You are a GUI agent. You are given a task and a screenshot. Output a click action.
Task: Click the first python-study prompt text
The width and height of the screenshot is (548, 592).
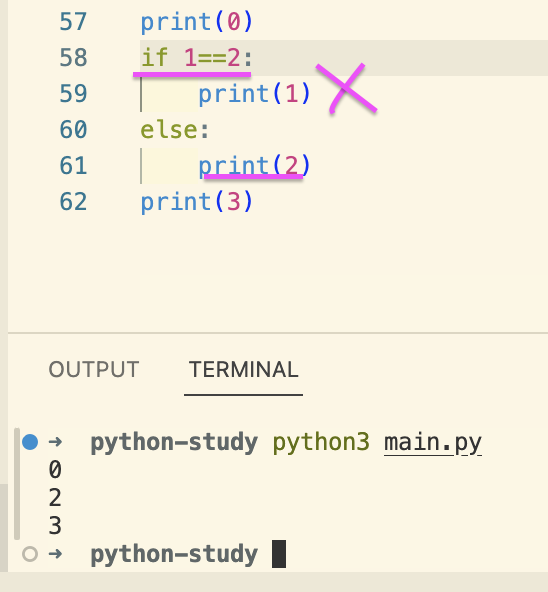(x=174, y=442)
